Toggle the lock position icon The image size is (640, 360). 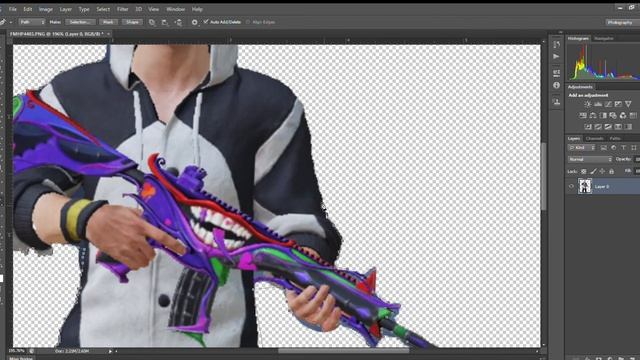pos(602,171)
